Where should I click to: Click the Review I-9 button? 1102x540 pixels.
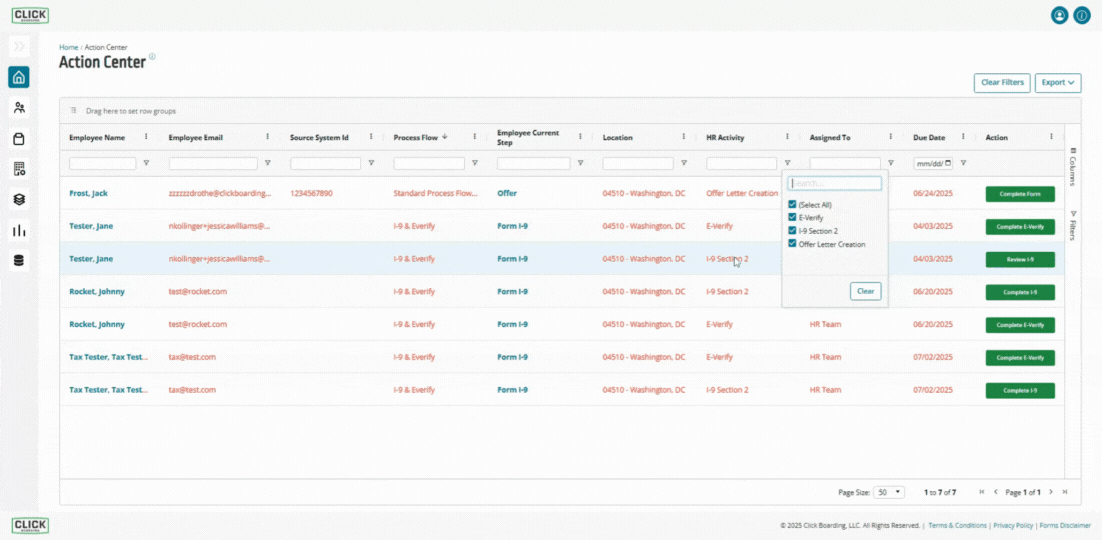click(x=1020, y=259)
